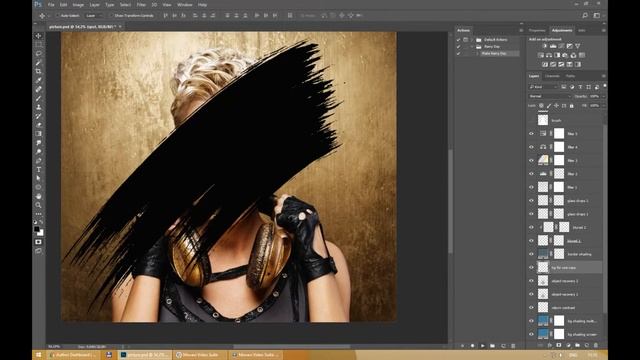Edit in Quick Mask mode icon
The image size is (640, 360).
[x=38, y=242]
